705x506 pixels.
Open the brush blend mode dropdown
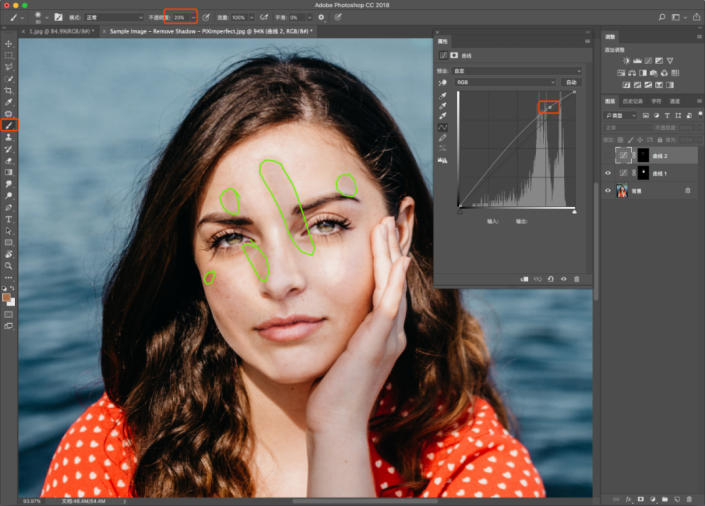(x=113, y=18)
